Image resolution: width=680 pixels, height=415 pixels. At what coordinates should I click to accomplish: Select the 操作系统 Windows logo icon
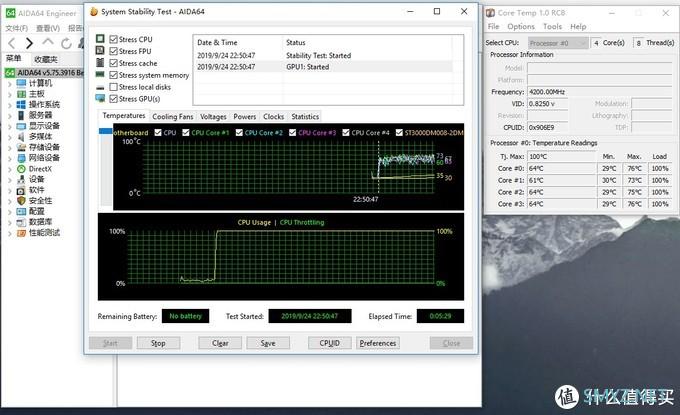21,105
